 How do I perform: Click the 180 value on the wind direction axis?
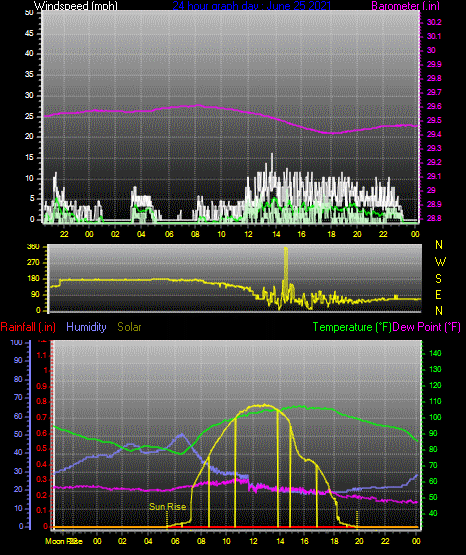click(x=33, y=279)
